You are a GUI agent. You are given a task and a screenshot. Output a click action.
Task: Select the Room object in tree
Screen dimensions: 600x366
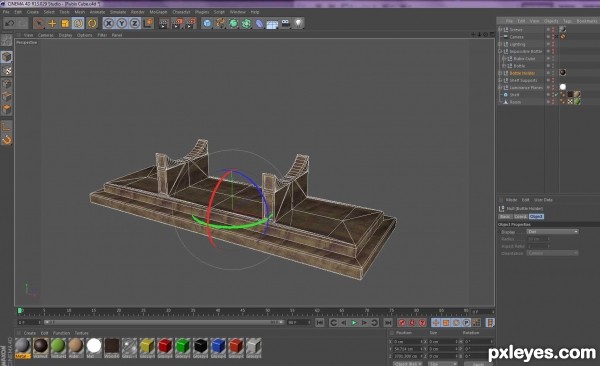click(515, 102)
